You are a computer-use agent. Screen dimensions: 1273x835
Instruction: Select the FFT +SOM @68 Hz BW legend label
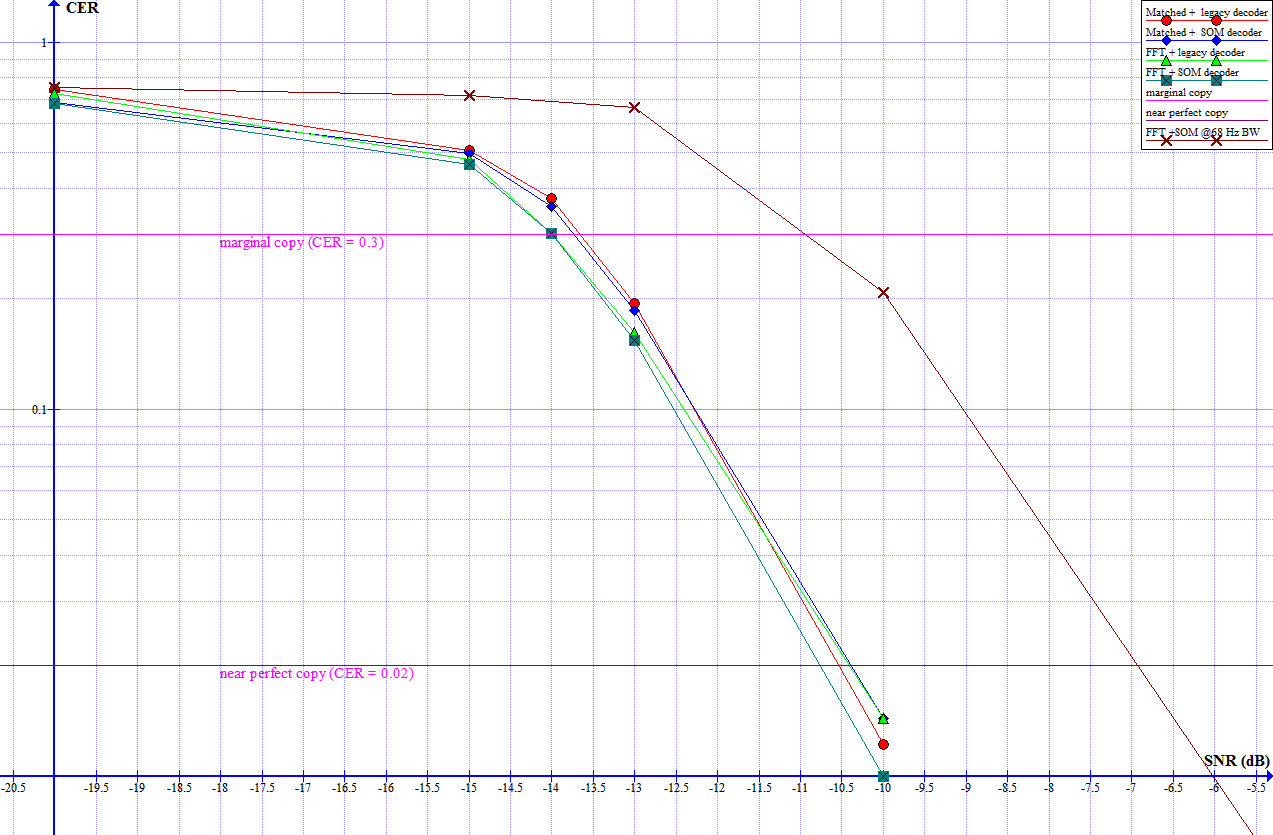coord(1203,132)
